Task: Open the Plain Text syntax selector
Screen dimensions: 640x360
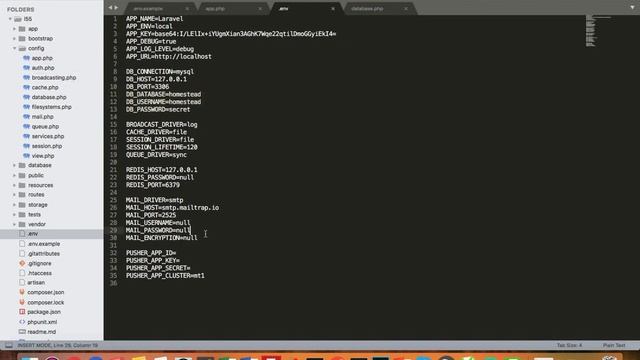Action: point(614,345)
